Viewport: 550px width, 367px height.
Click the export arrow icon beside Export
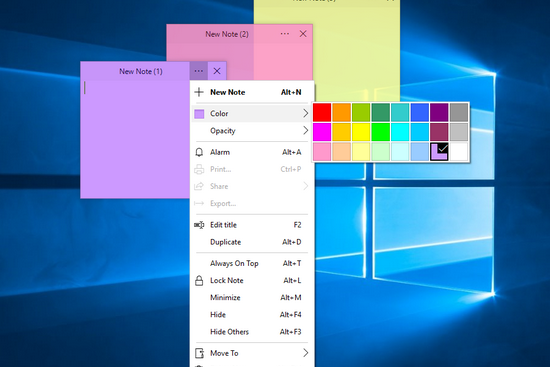[x=199, y=203]
